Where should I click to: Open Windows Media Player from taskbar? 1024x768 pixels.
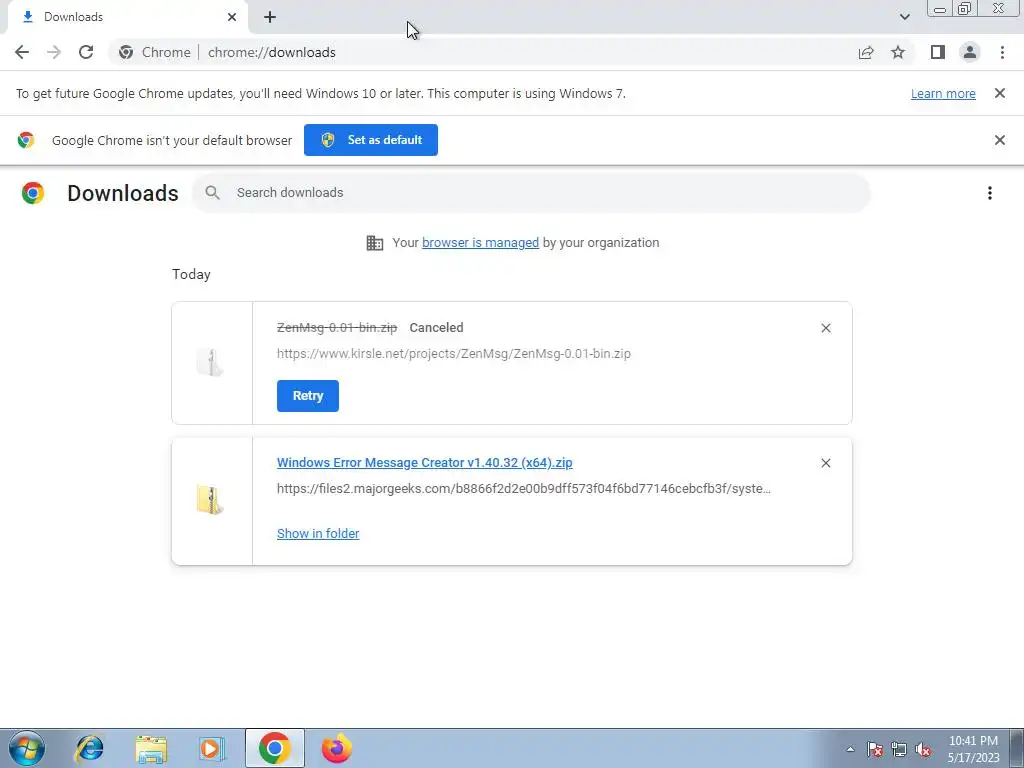click(x=211, y=748)
